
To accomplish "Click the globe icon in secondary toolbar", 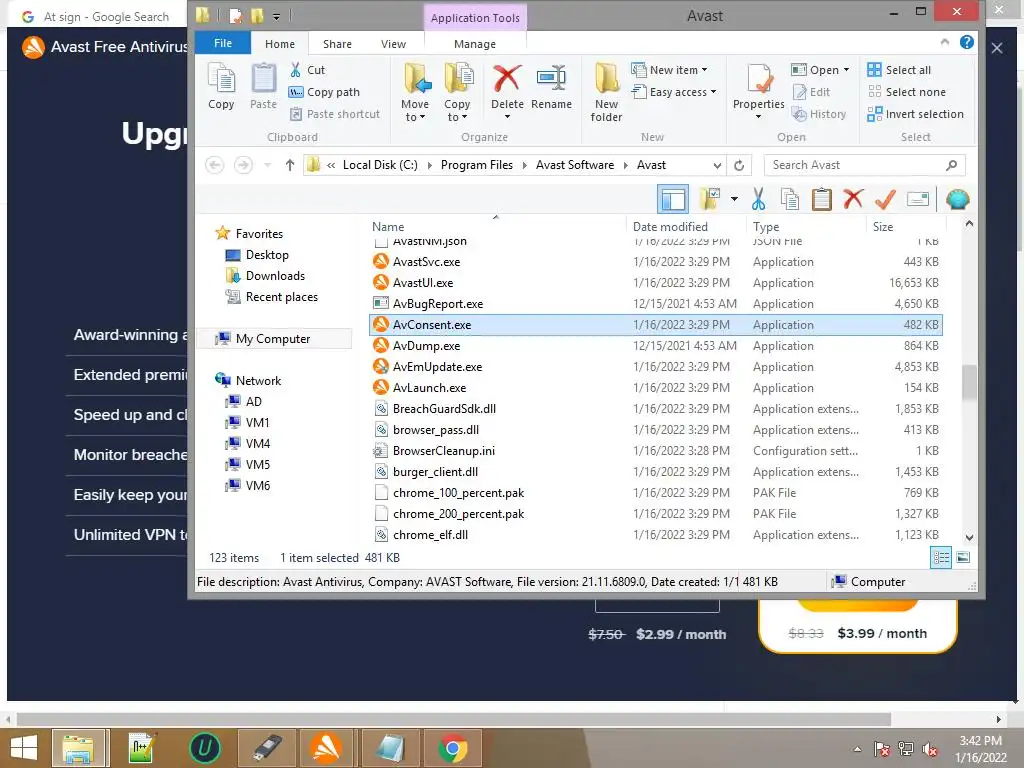I will 957,199.
